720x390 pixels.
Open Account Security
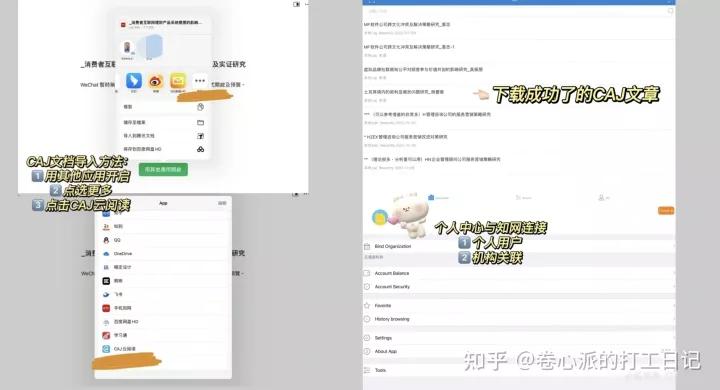click(x=519, y=287)
